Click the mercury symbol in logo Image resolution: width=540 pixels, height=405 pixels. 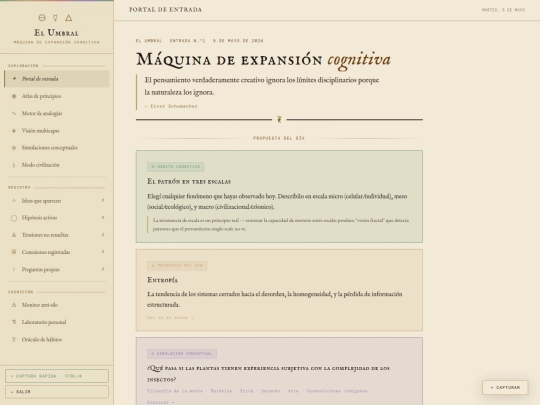pos(55,18)
